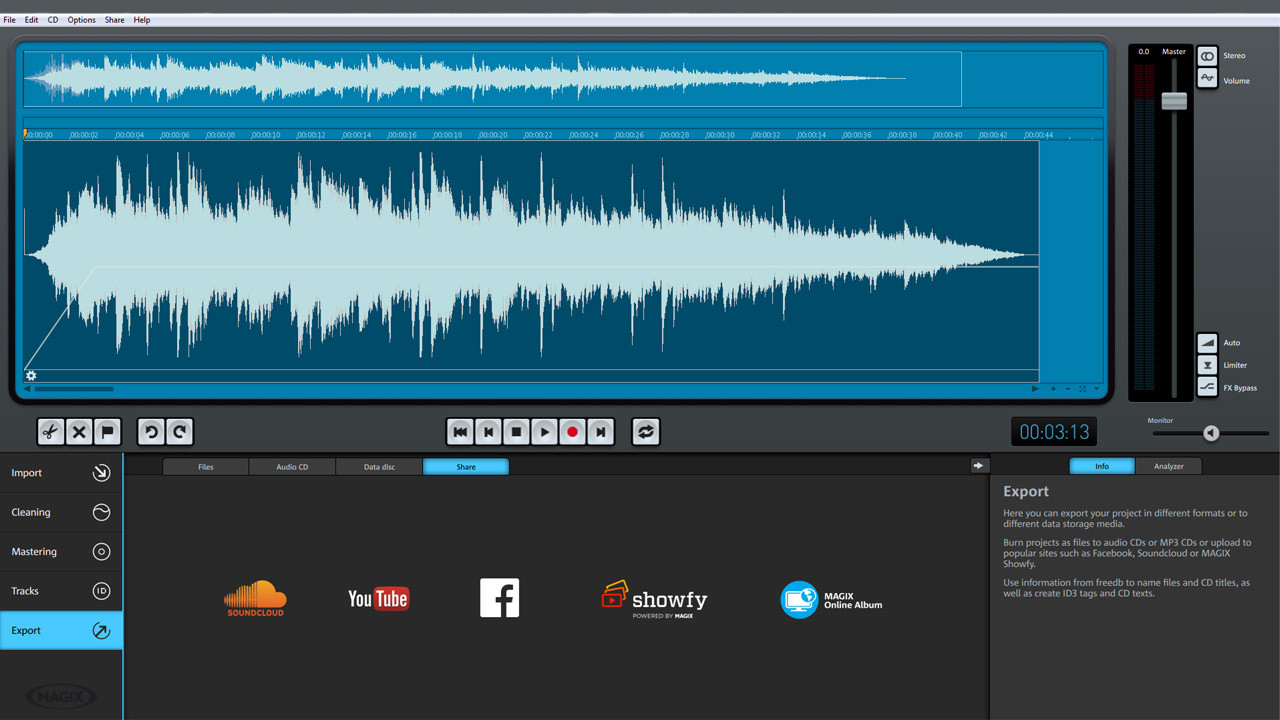This screenshot has width=1280, height=720.
Task: Toggle the master Limiter
Action: [1207, 365]
